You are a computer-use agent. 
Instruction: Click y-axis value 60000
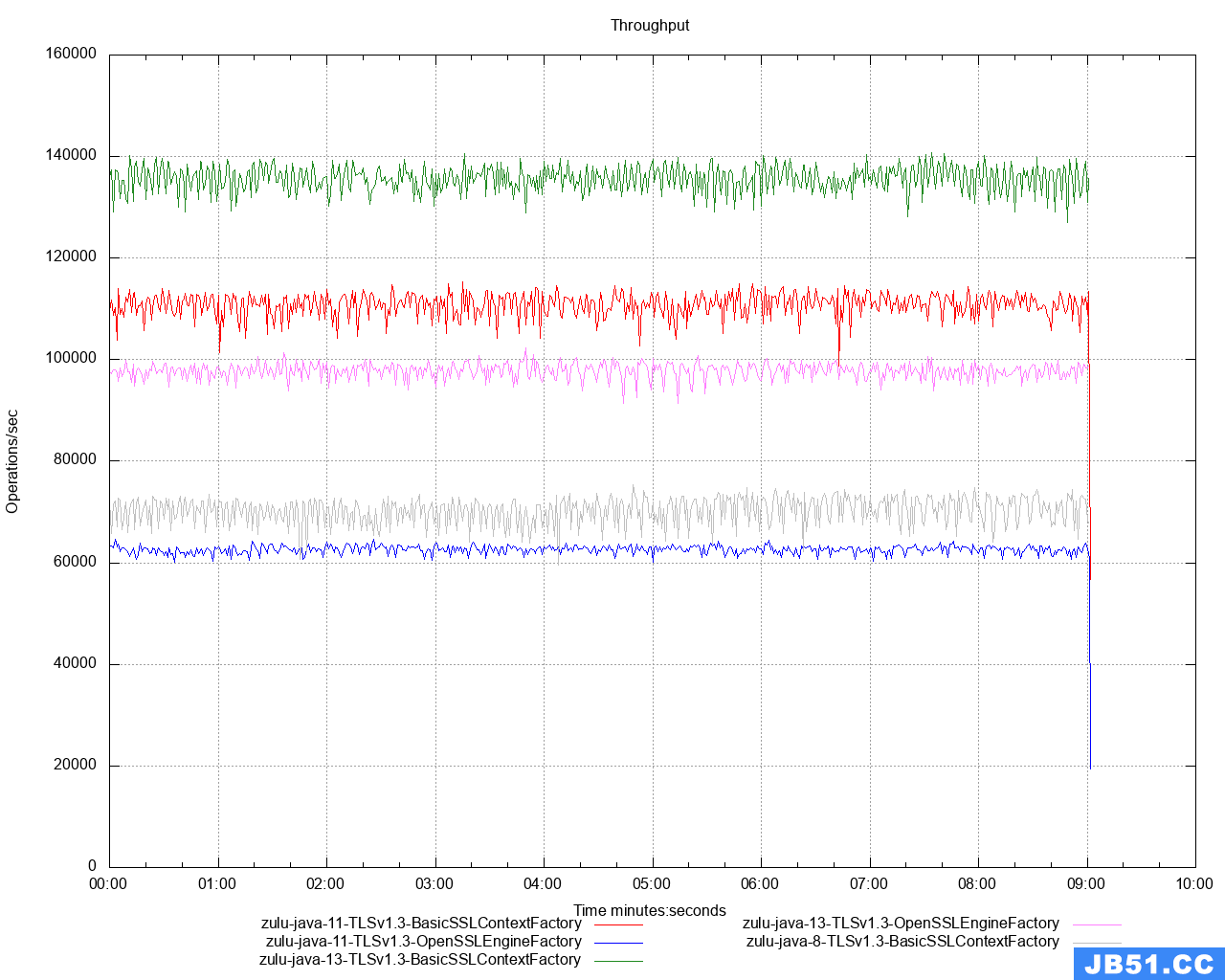(x=75, y=562)
